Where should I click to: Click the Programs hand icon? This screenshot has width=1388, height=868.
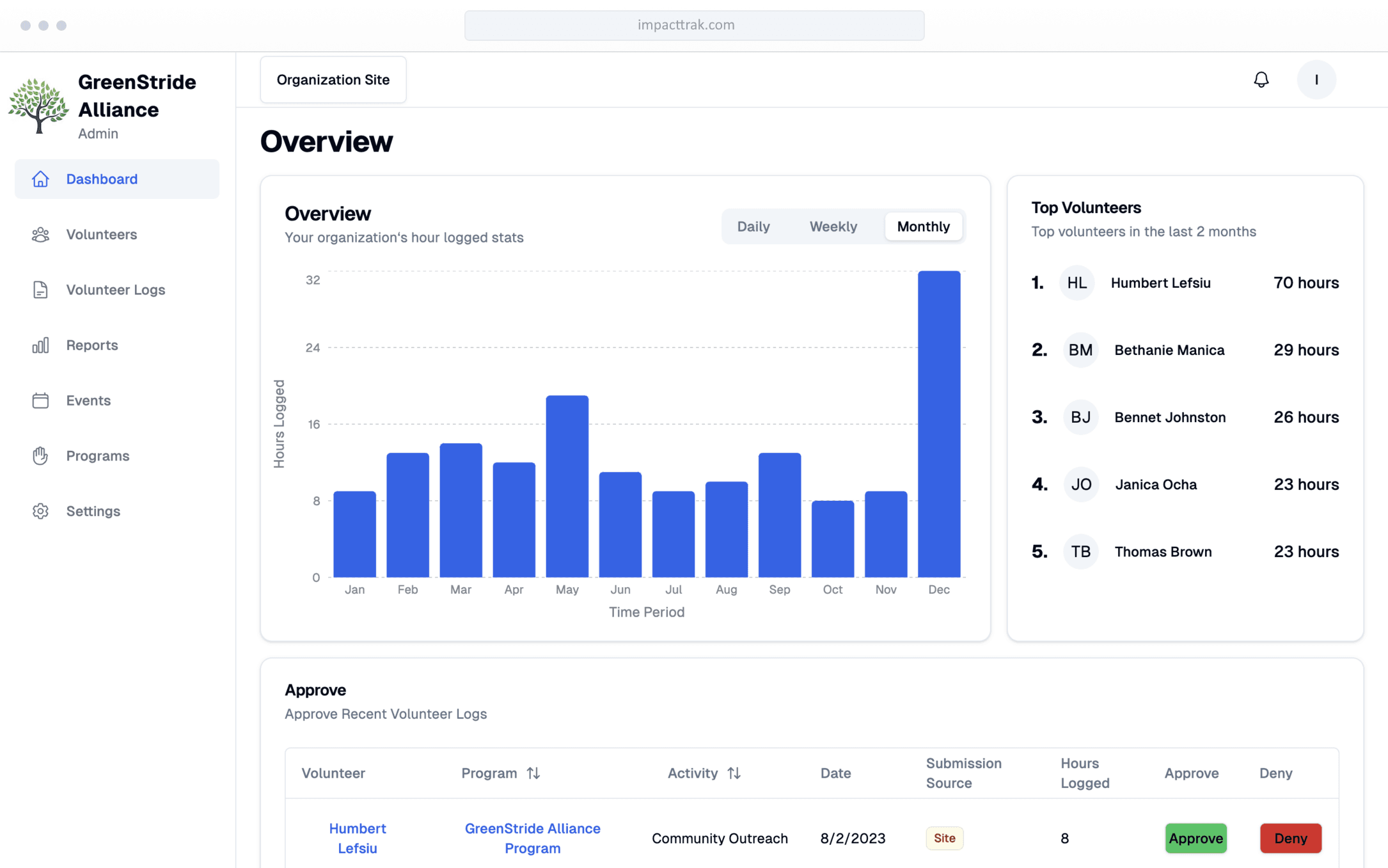(40, 455)
